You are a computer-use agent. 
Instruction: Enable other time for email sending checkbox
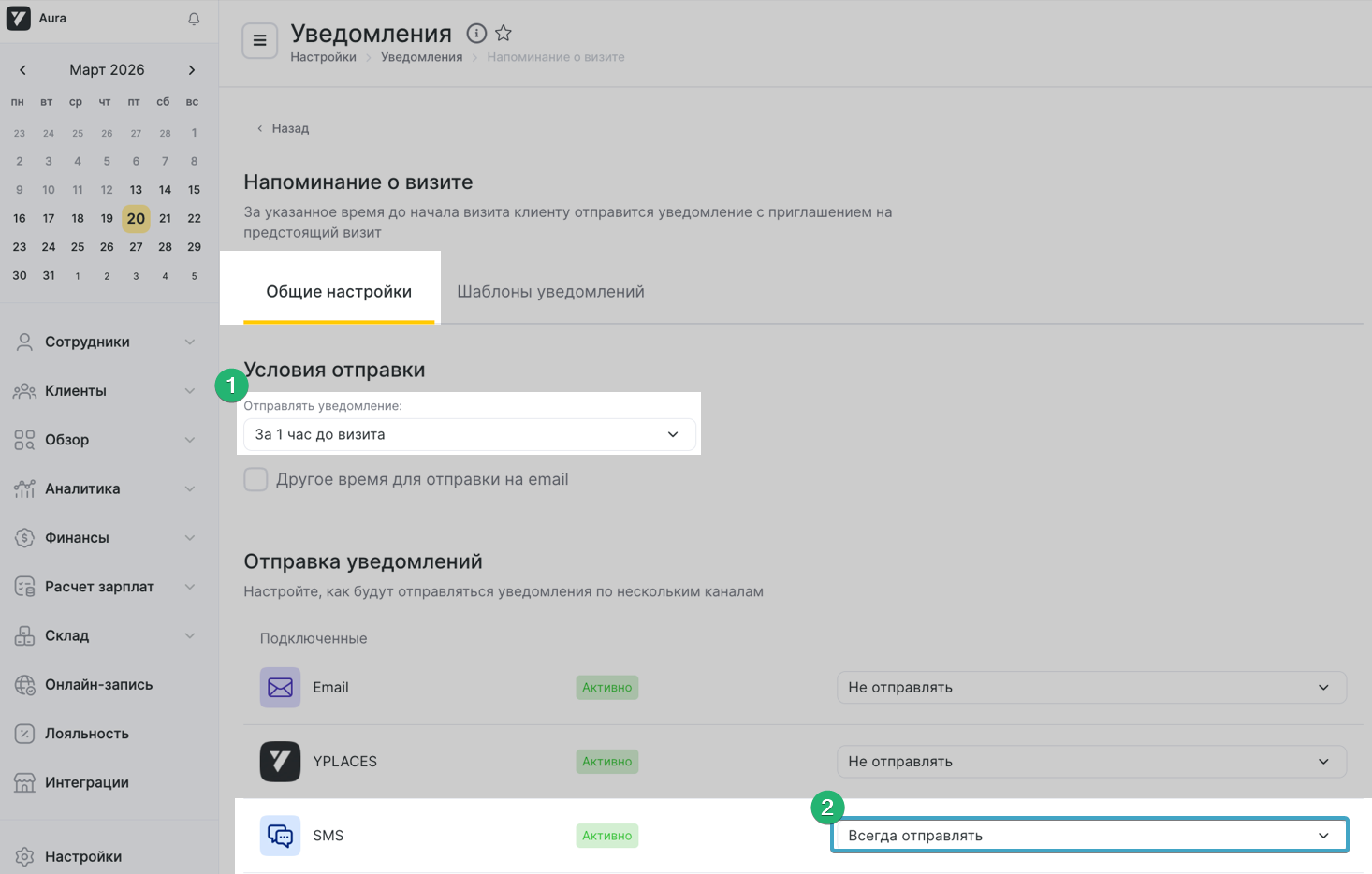point(255,480)
